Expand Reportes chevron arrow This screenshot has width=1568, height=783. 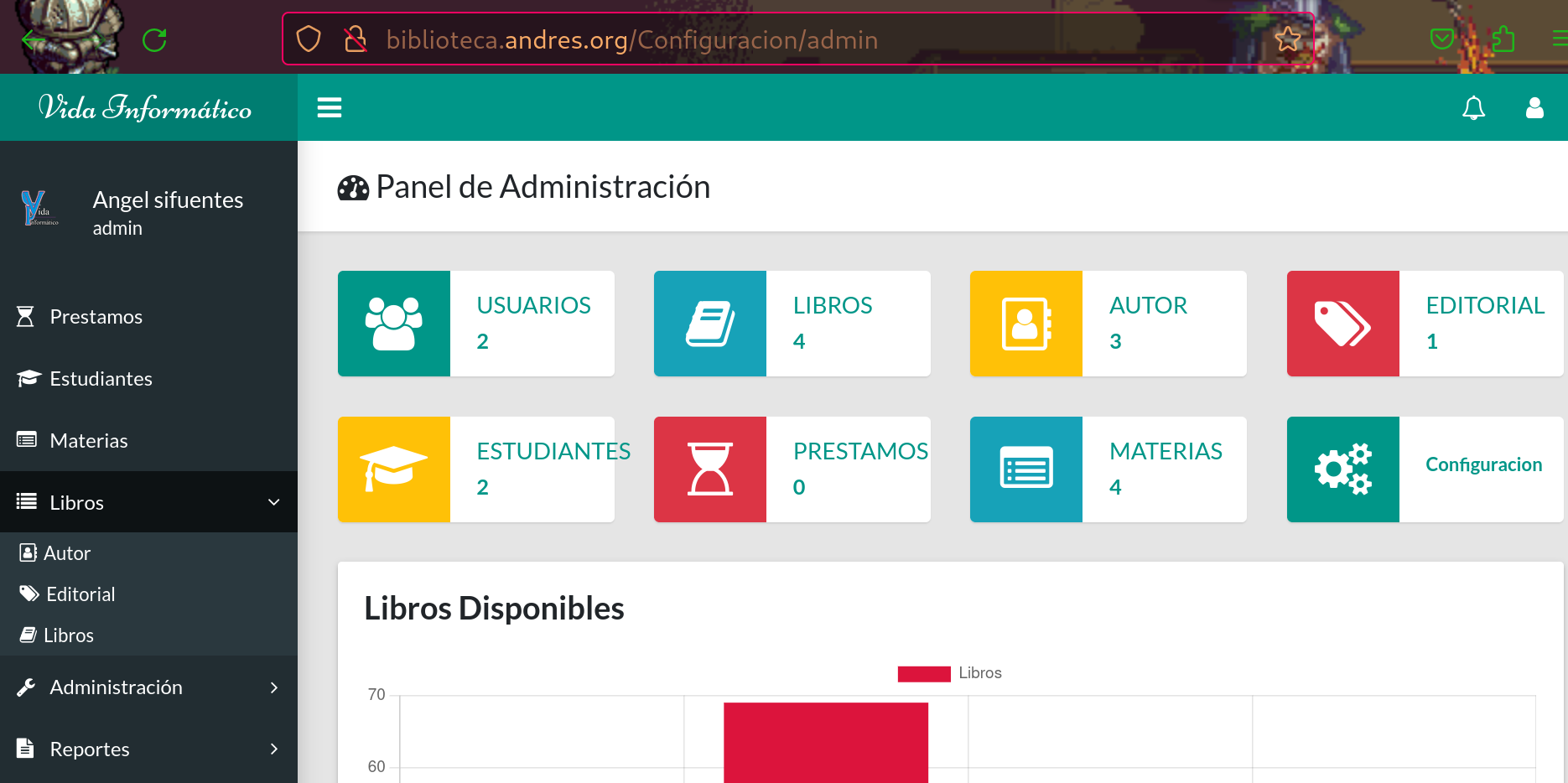[x=273, y=749]
